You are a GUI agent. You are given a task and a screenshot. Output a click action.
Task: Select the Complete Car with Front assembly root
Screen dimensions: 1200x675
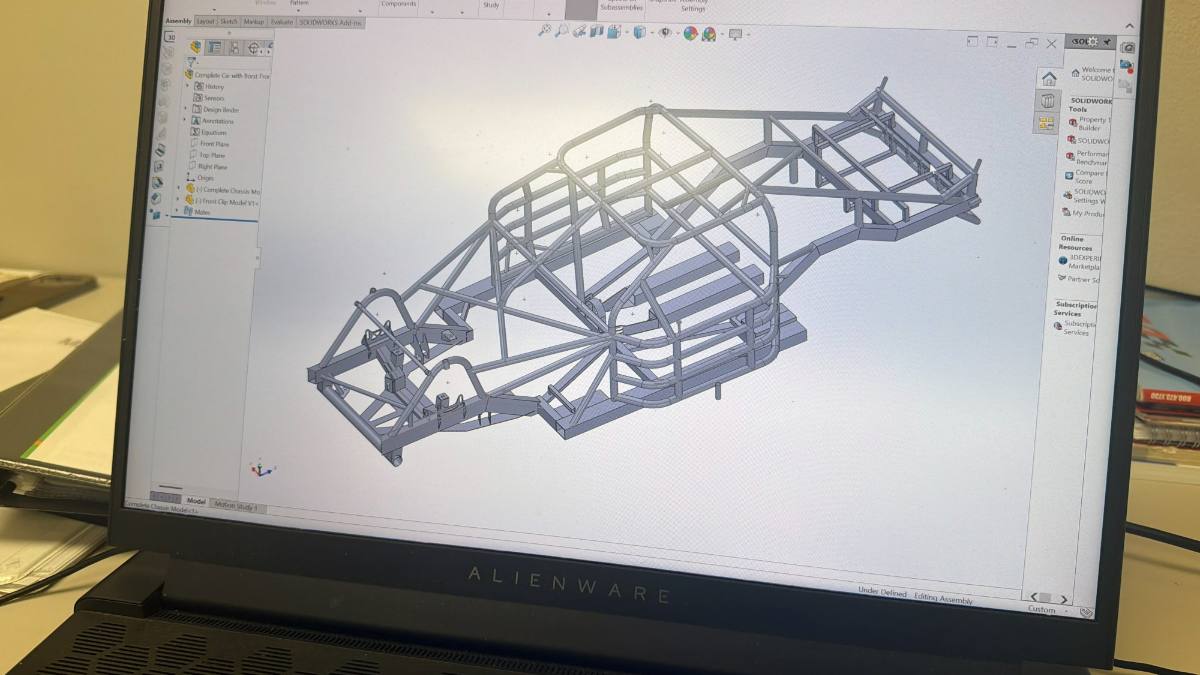[x=225, y=75]
